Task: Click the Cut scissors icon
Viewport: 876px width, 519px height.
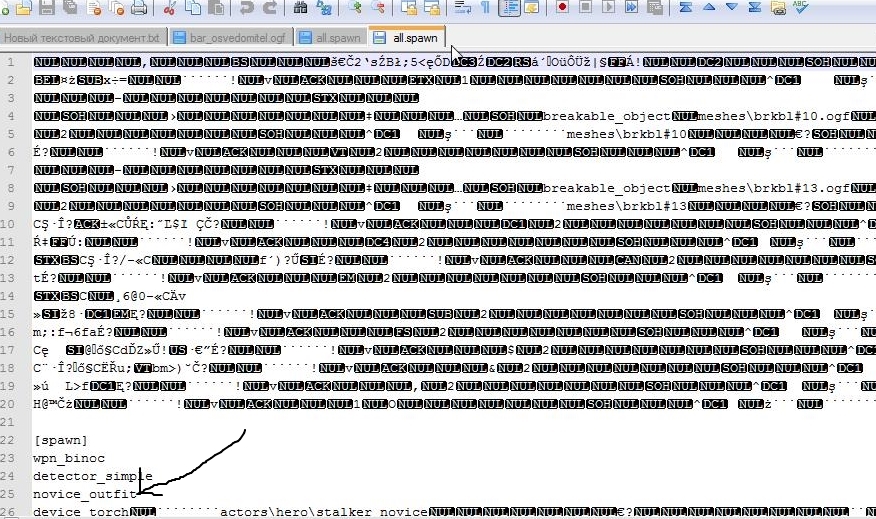Action: tap(169, 8)
